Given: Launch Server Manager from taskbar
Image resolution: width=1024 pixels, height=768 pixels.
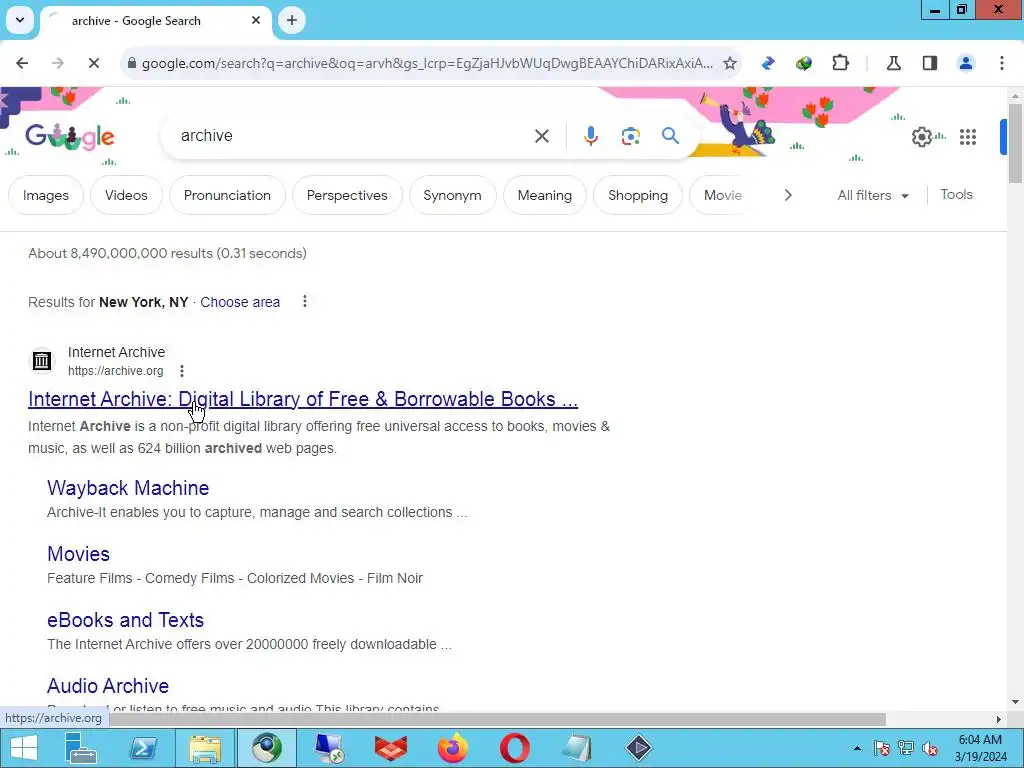Looking at the screenshot, I should pyautogui.click(x=81, y=748).
